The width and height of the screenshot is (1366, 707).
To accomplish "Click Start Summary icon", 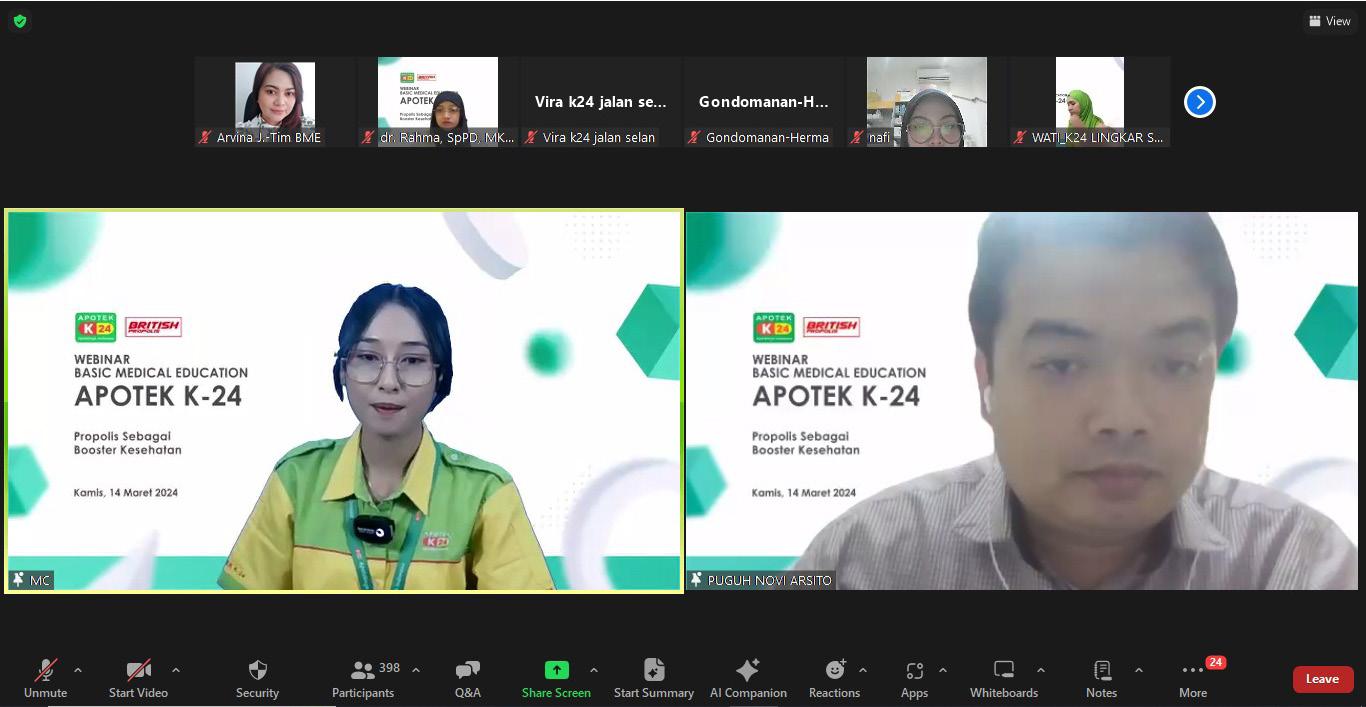I will (654, 670).
